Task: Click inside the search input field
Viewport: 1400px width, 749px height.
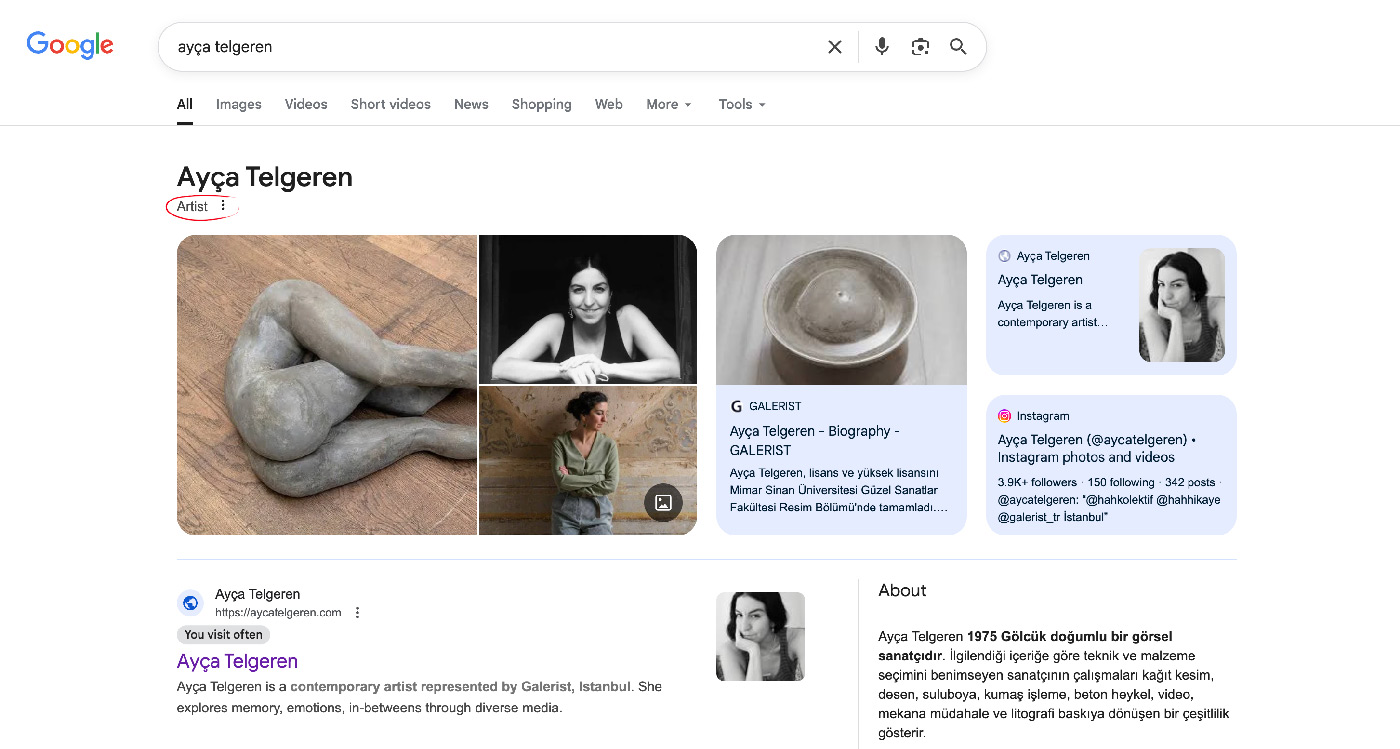Action: [490, 47]
